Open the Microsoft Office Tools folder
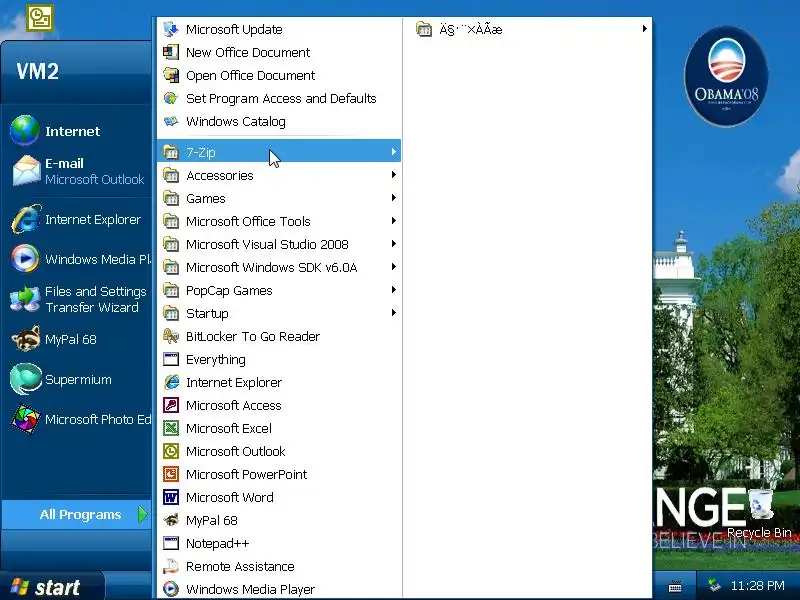This screenshot has height=600, width=800. pyautogui.click(x=279, y=221)
